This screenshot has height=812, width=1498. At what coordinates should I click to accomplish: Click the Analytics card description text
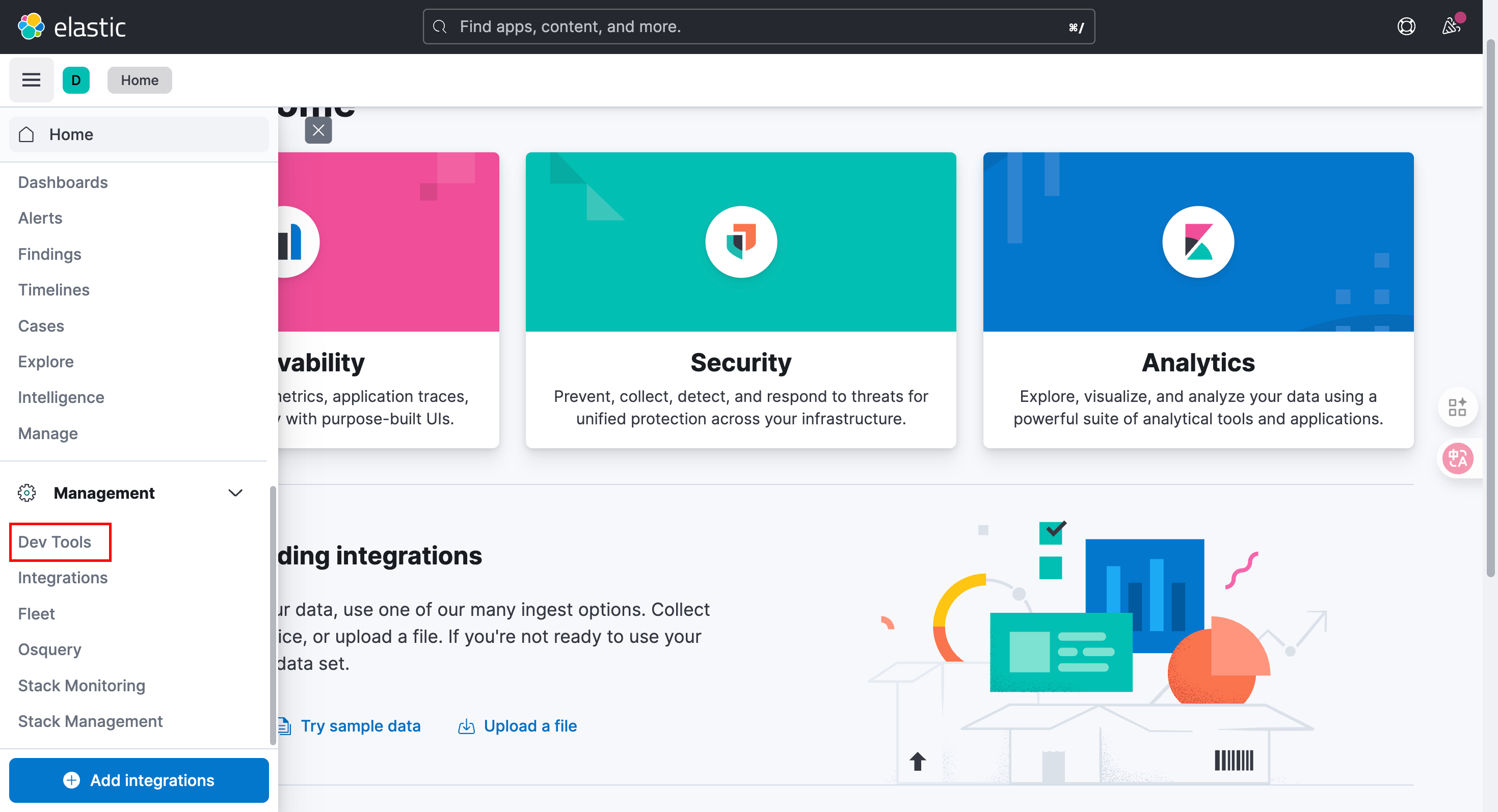click(1198, 407)
